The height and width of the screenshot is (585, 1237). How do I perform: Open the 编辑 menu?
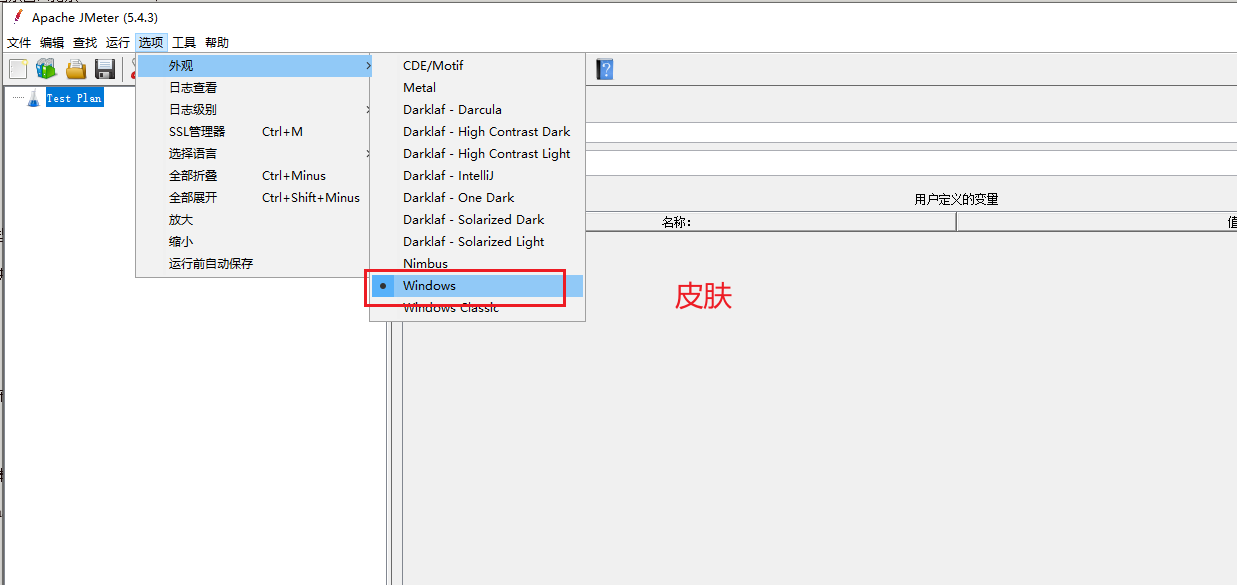[52, 43]
